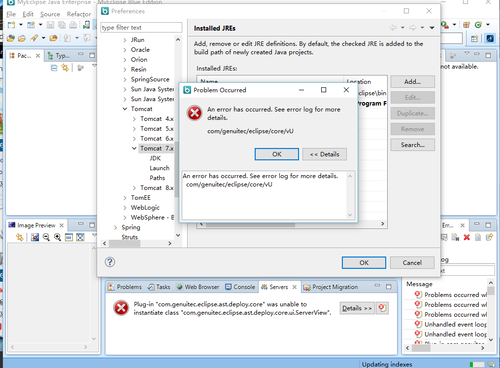
Task: Click Save icon in main toolbar
Action: [x=50, y=25]
